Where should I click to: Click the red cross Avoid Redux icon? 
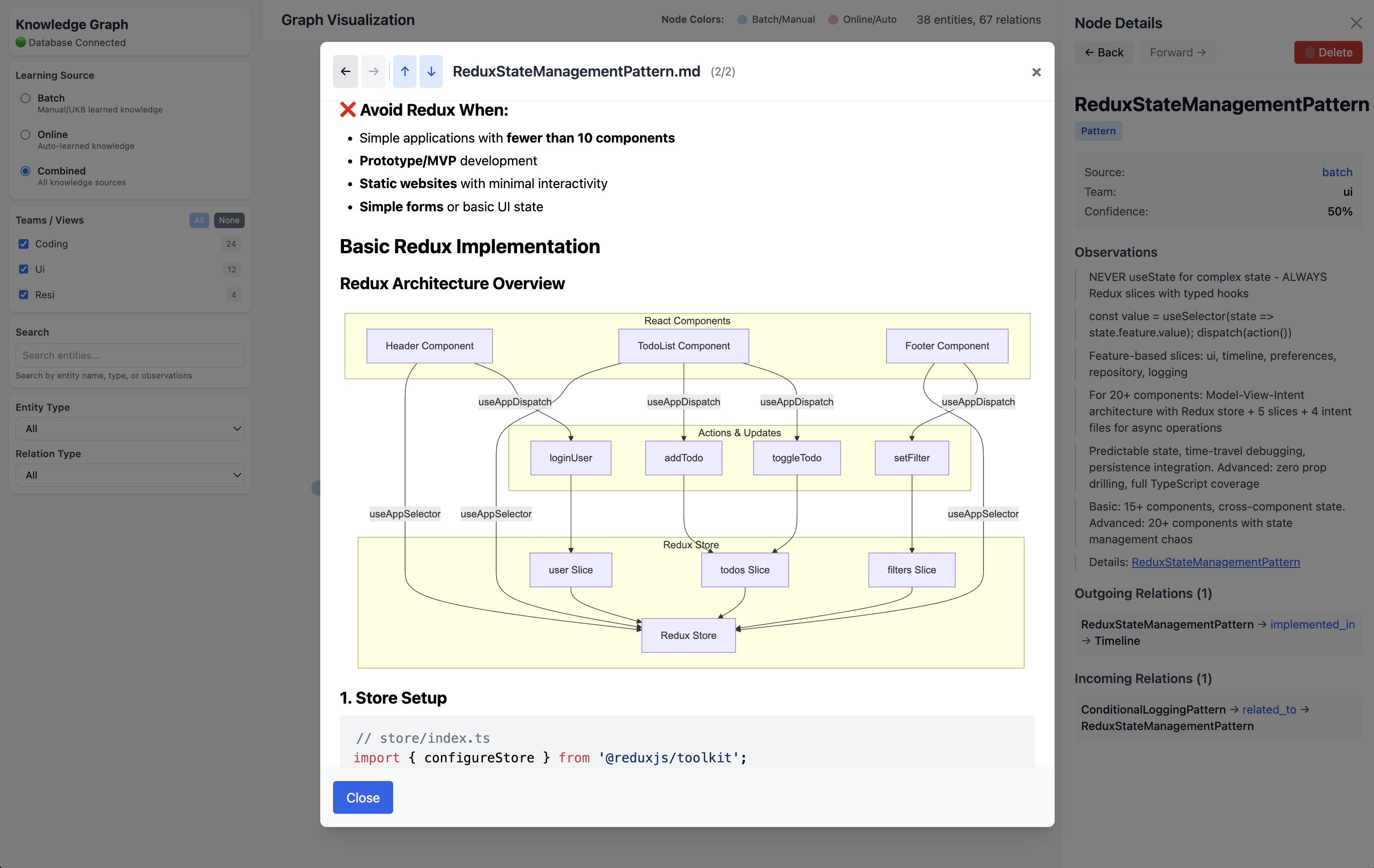pyautogui.click(x=348, y=109)
